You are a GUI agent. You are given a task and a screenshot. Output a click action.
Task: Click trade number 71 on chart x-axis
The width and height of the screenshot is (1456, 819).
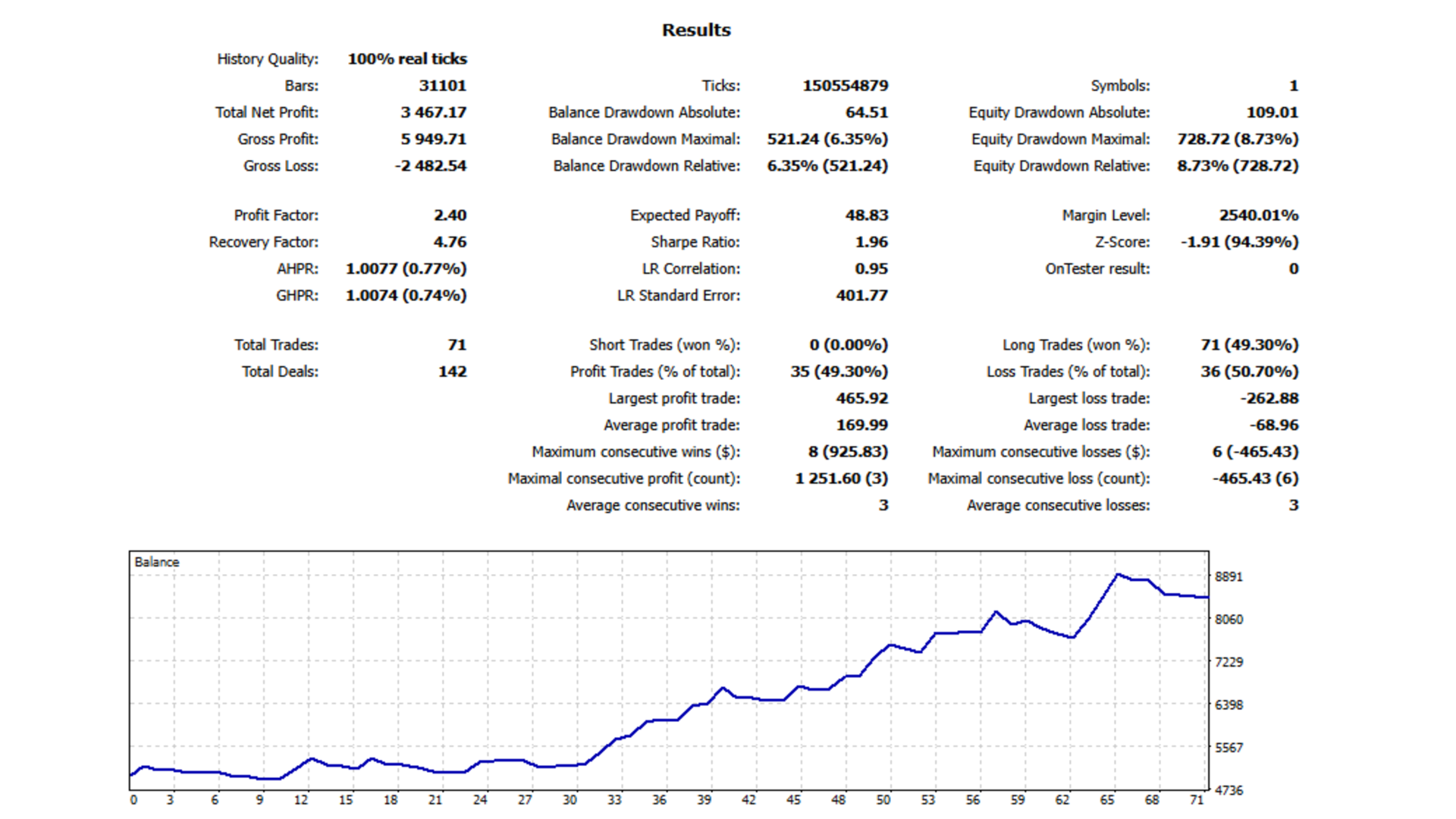coord(1197,800)
